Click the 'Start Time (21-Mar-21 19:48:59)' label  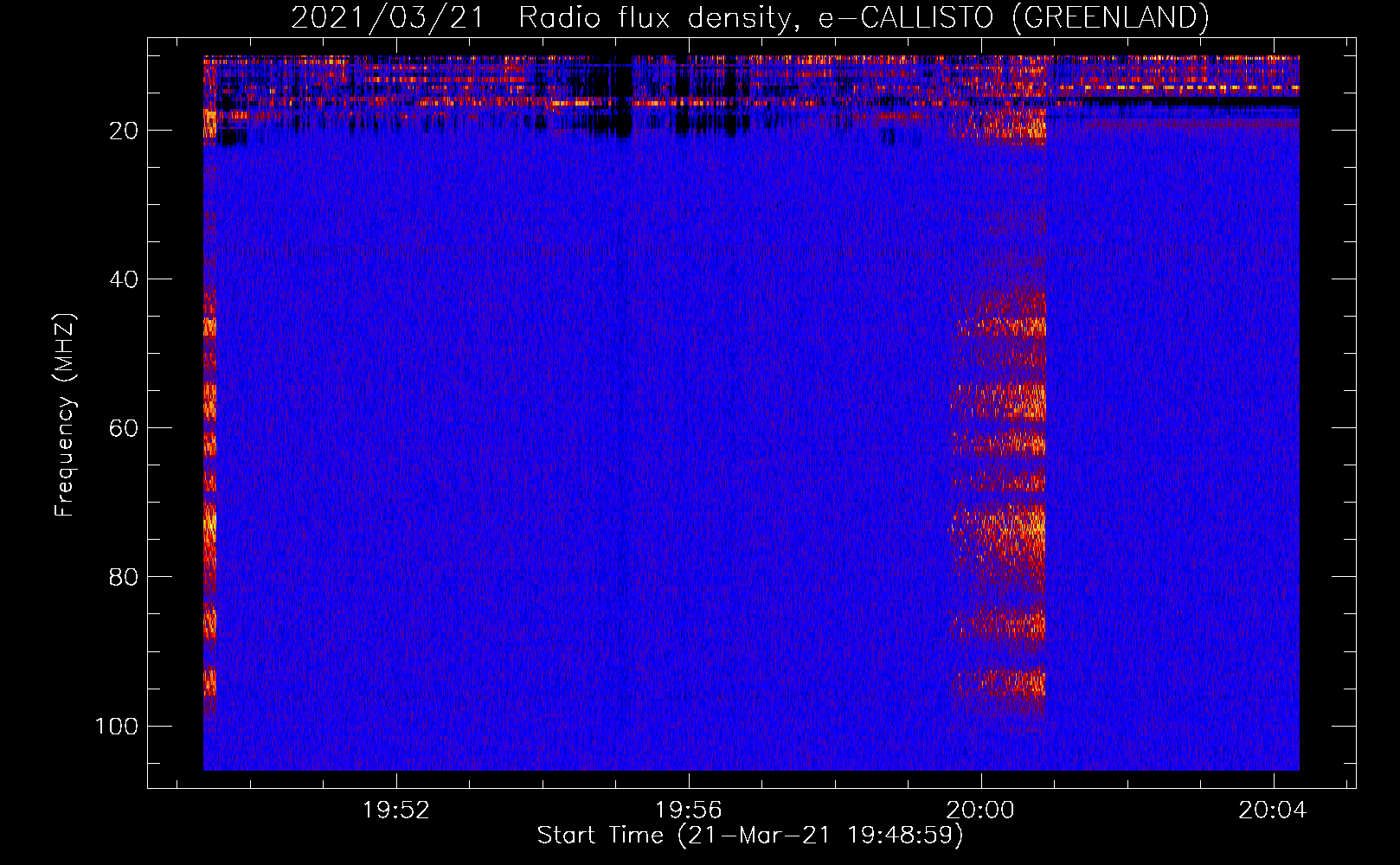(x=749, y=836)
